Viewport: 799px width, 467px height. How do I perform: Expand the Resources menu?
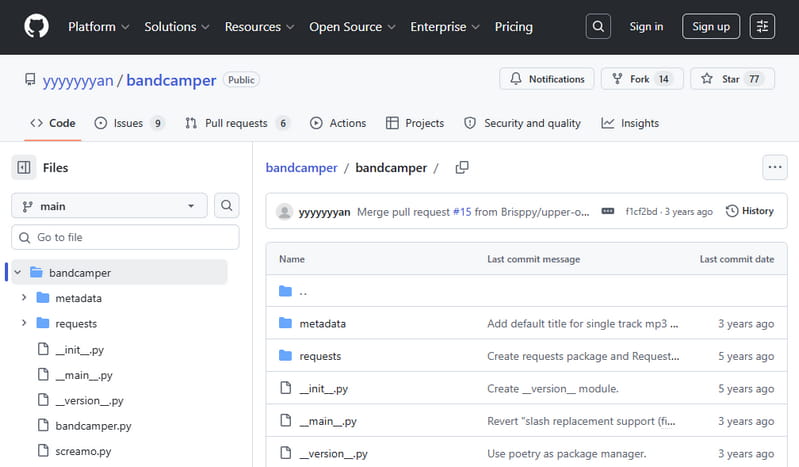pyautogui.click(x=259, y=27)
